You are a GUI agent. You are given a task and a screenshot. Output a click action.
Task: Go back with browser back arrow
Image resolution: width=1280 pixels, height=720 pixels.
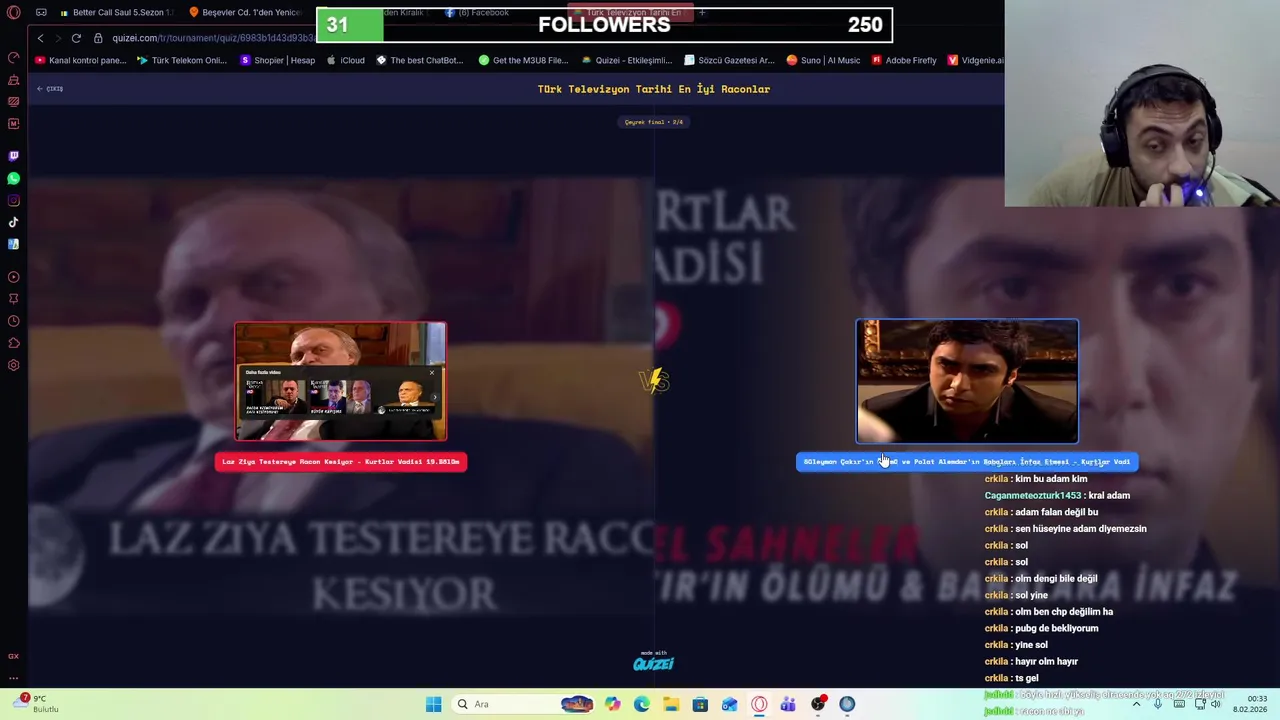tap(40, 38)
